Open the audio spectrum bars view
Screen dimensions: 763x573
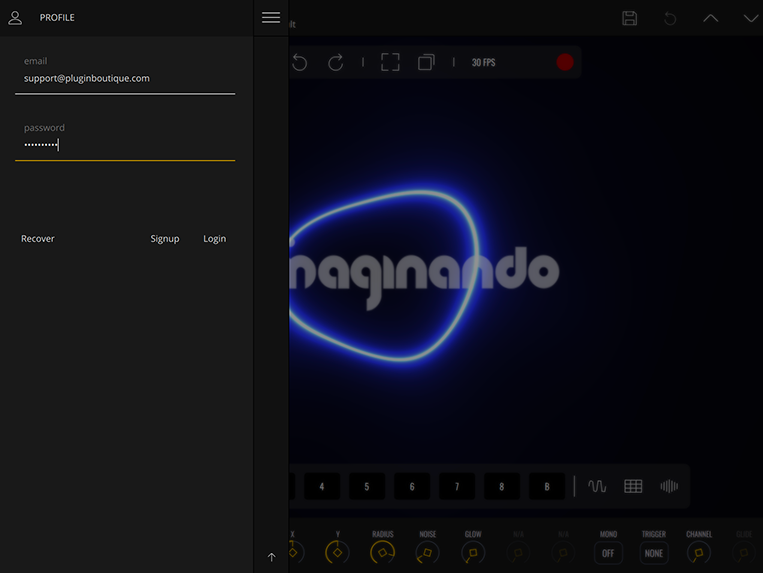pyautogui.click(x=669, y=486)
